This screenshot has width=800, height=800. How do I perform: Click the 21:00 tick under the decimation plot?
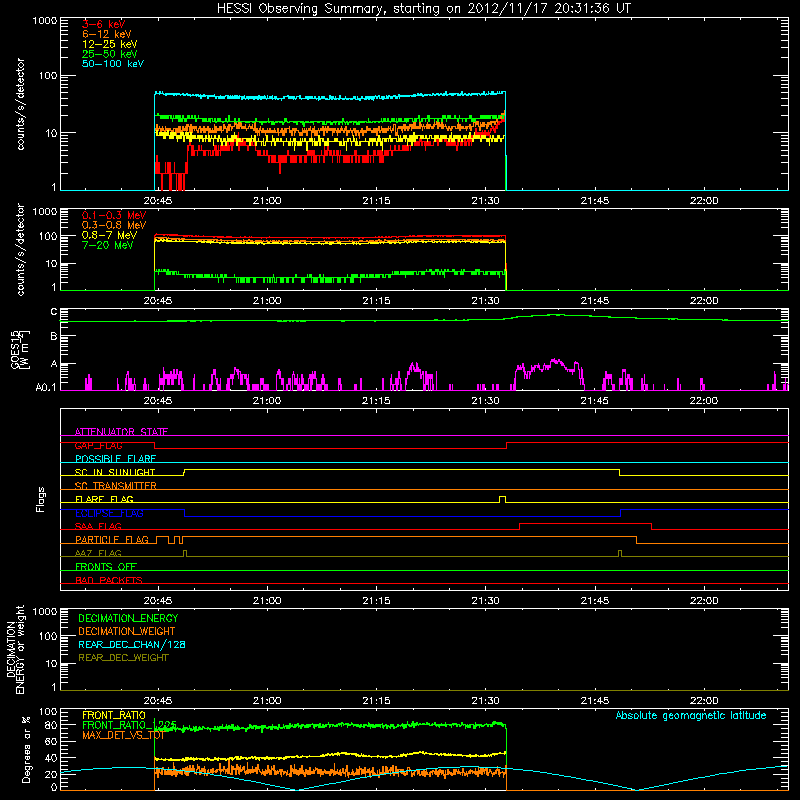coord(267,701)
